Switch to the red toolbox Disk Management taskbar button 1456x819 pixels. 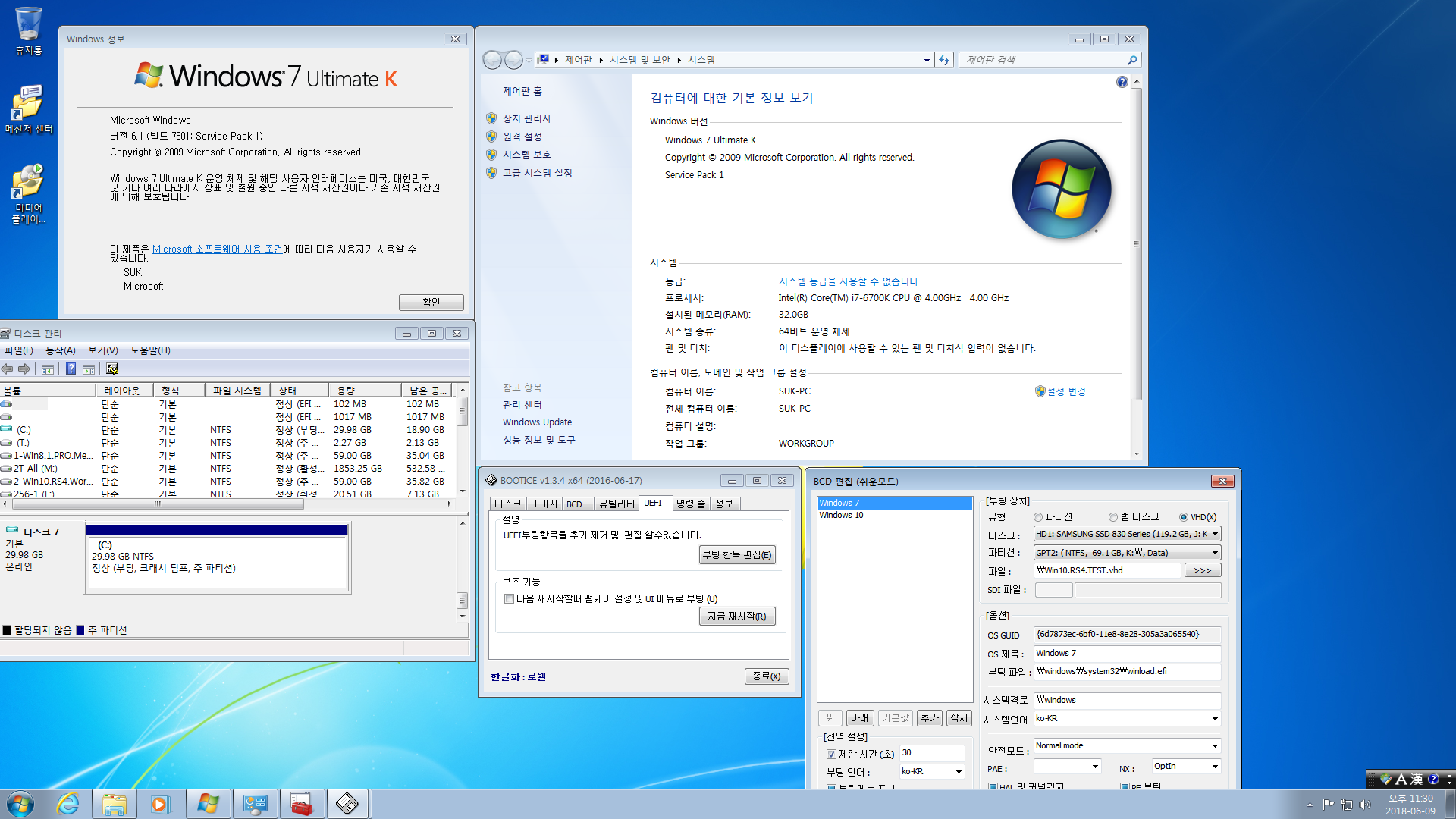click(302, 804)
